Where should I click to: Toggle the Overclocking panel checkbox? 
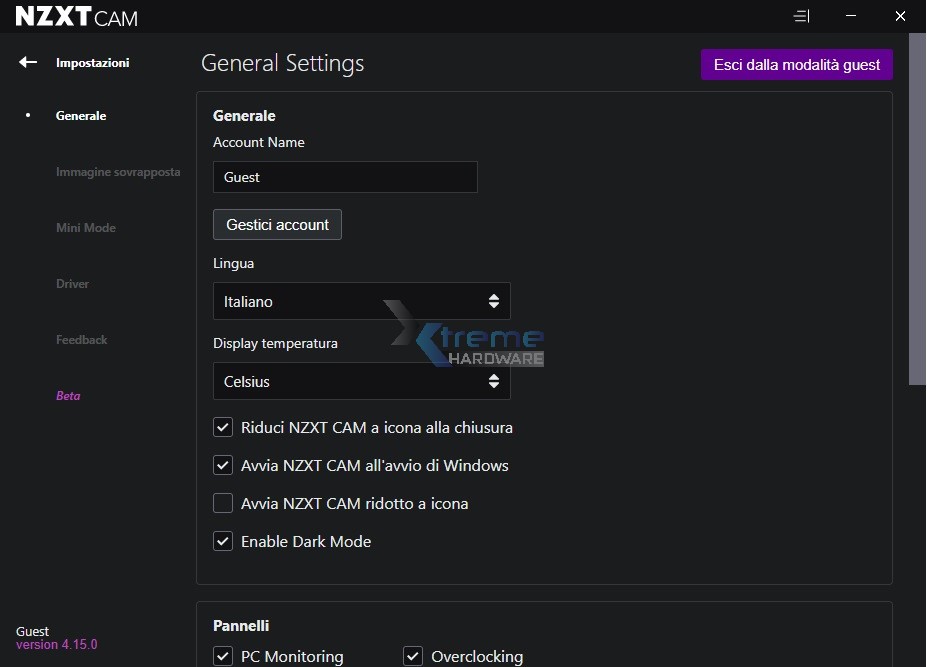click(x=413, y=656)
